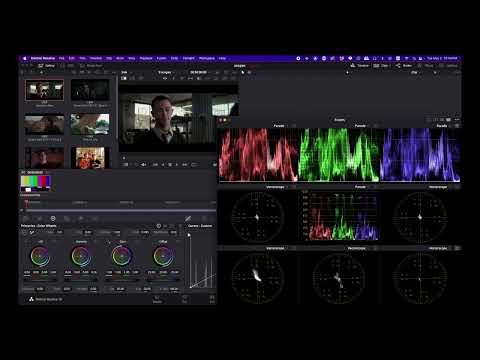
Task: Jump to the first frame with skip-back control
Action: point(155,164)
